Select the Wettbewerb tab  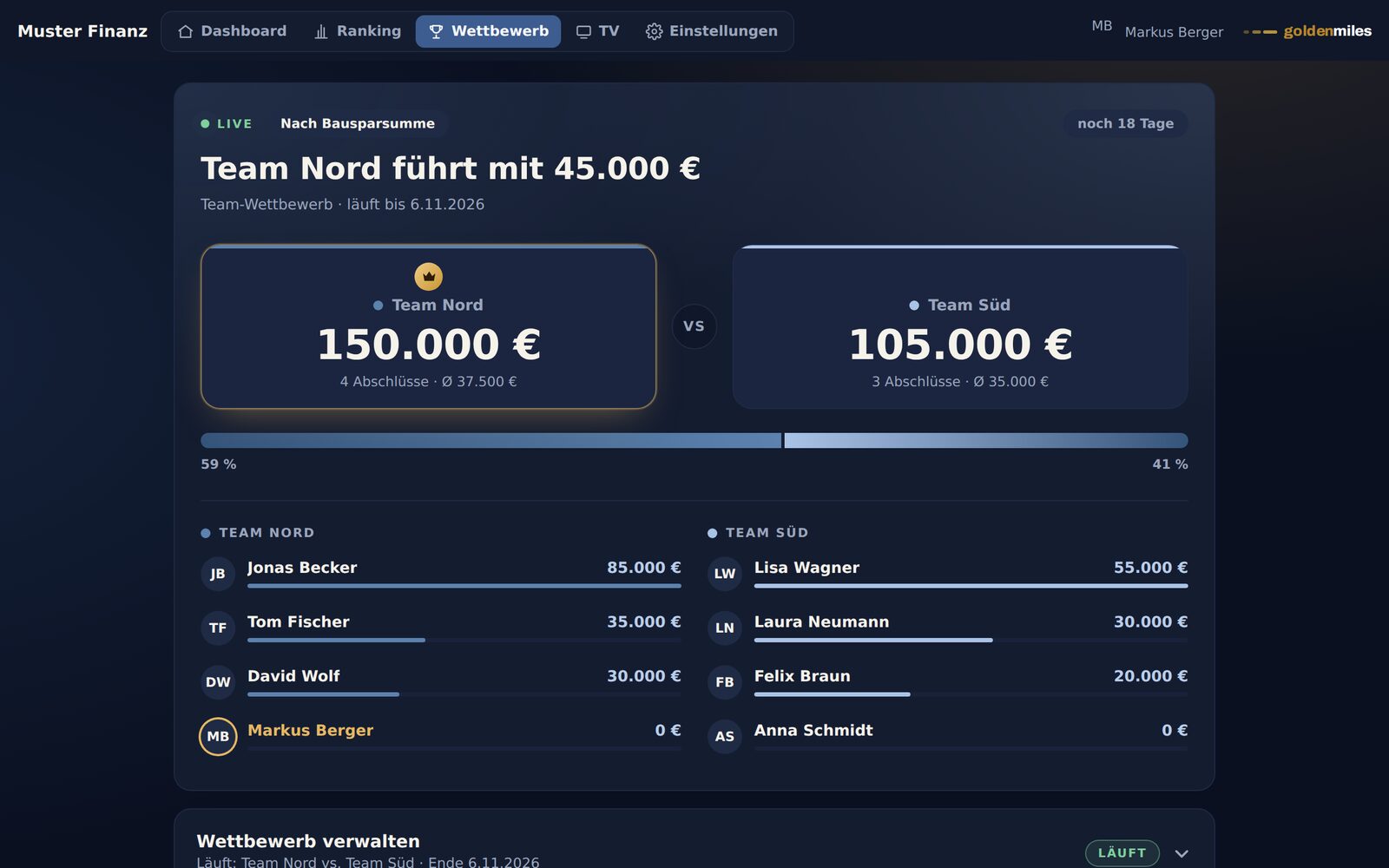pyautogui.click(x=488, y=31)
